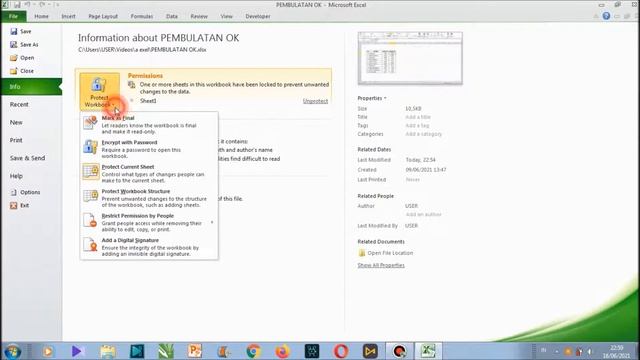Choose Encrypt with Password
640x360 pixels.
pos(149,149)
